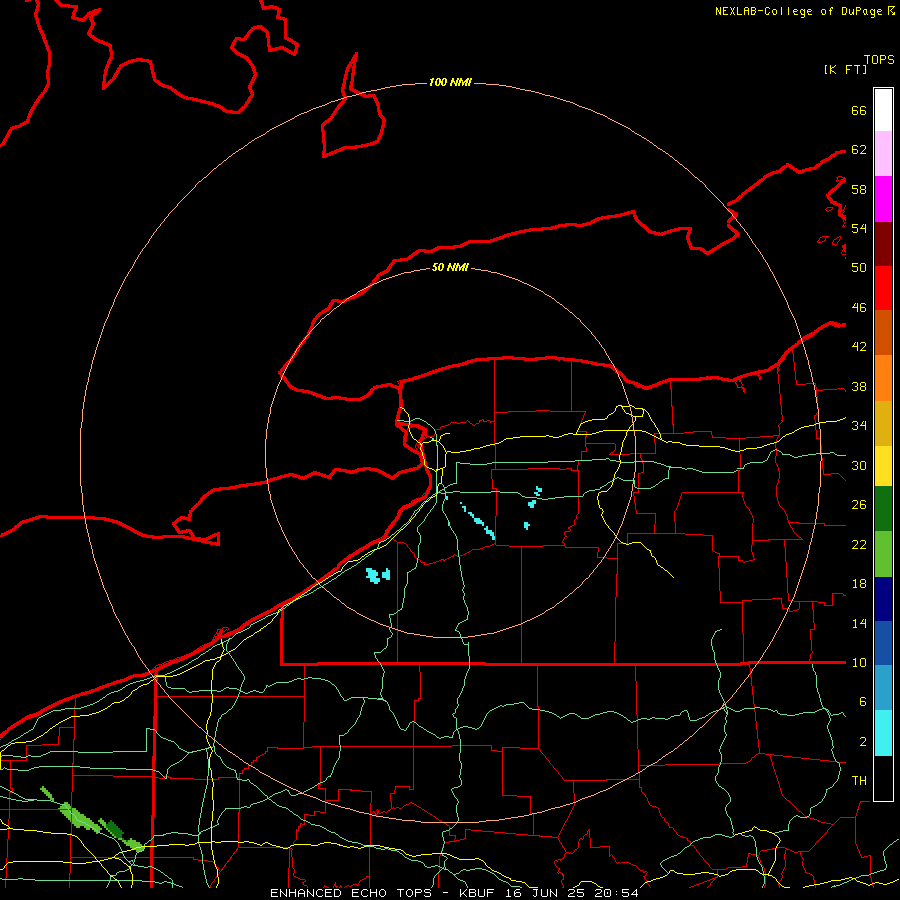Click the K FT units label
The height and width of the screenshot is (900, 900).
pos(845,69)
